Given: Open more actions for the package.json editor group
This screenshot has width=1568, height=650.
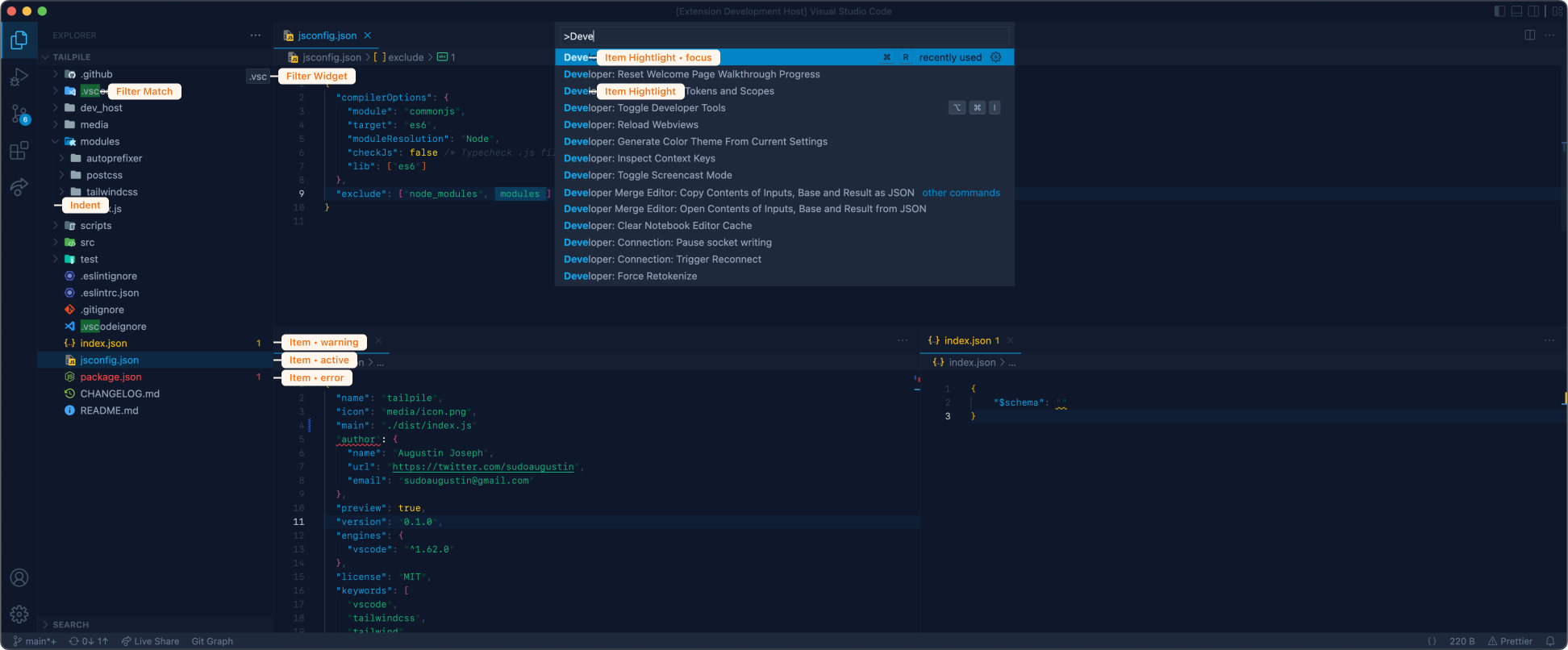Looking at the screenshot, I should [x=903, y=340].
